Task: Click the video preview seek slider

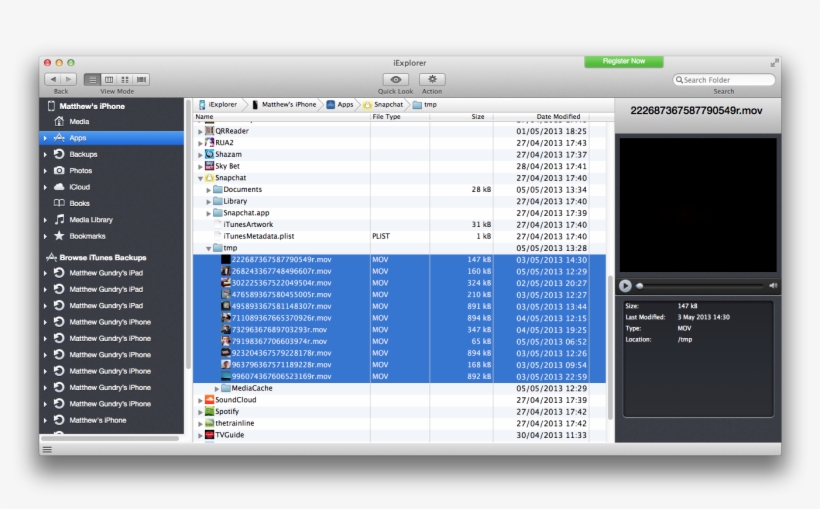Action: pyautogui.click(x=700, y=285)
